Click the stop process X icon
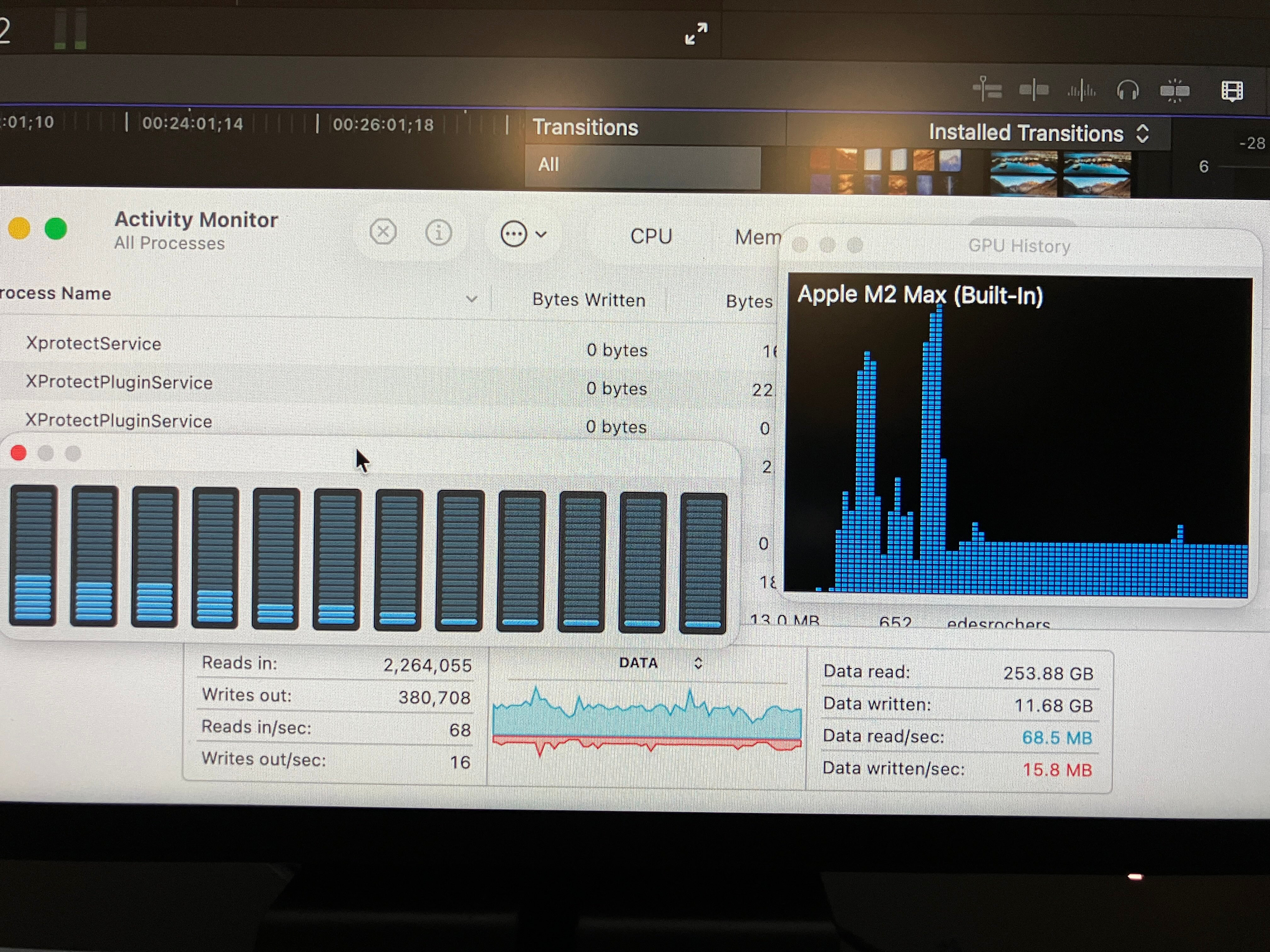The image size is (1270, 952). click(383, 232)
